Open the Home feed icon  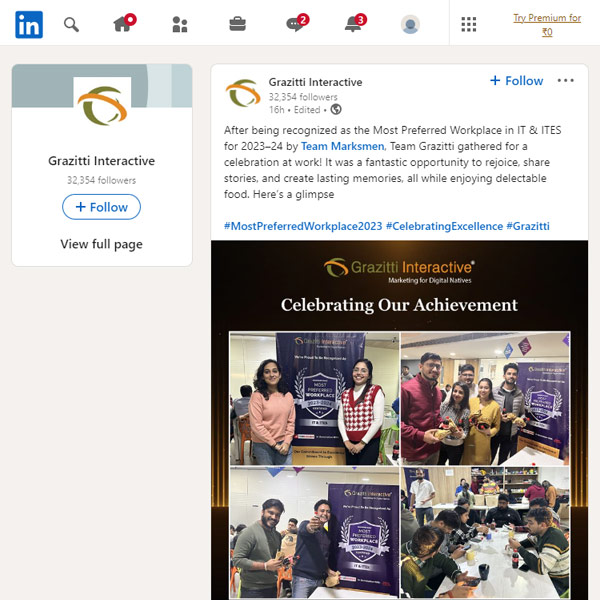(123, 24)
